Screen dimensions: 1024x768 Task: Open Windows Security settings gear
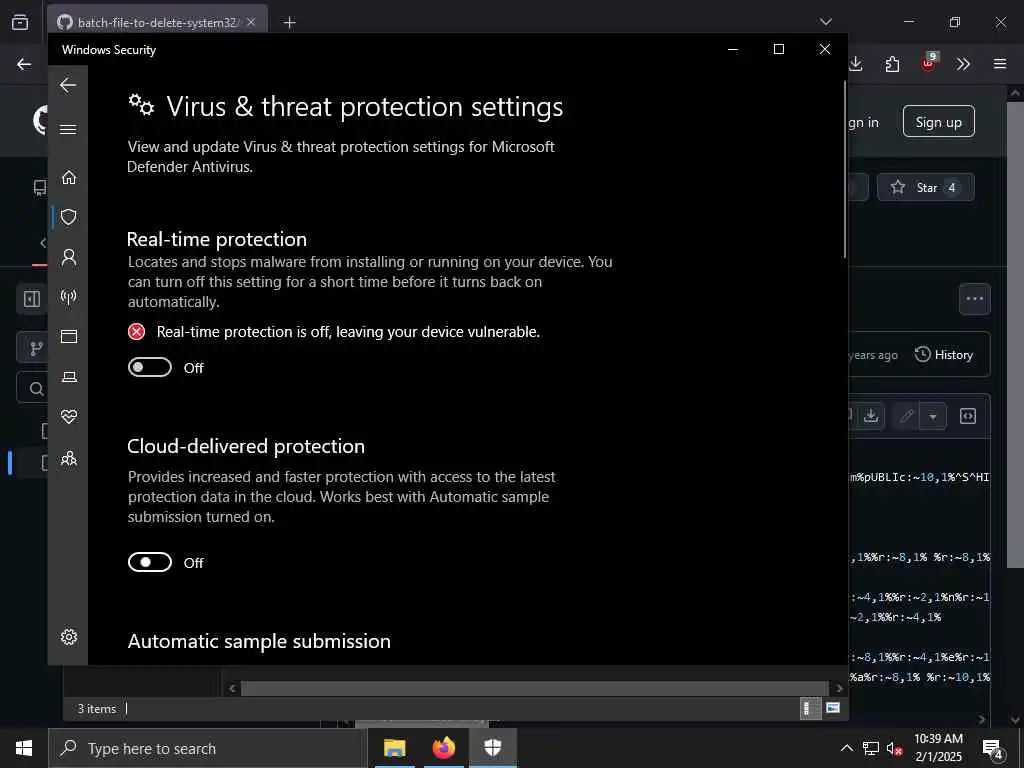click(x=69, y=637)
